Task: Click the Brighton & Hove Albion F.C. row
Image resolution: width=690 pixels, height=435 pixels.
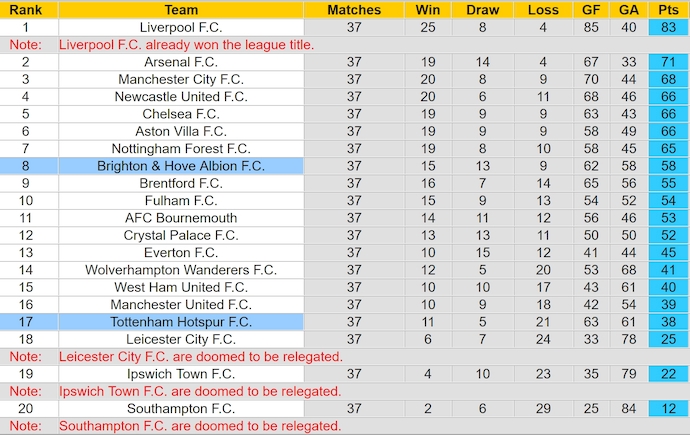Action: point(181,166)
